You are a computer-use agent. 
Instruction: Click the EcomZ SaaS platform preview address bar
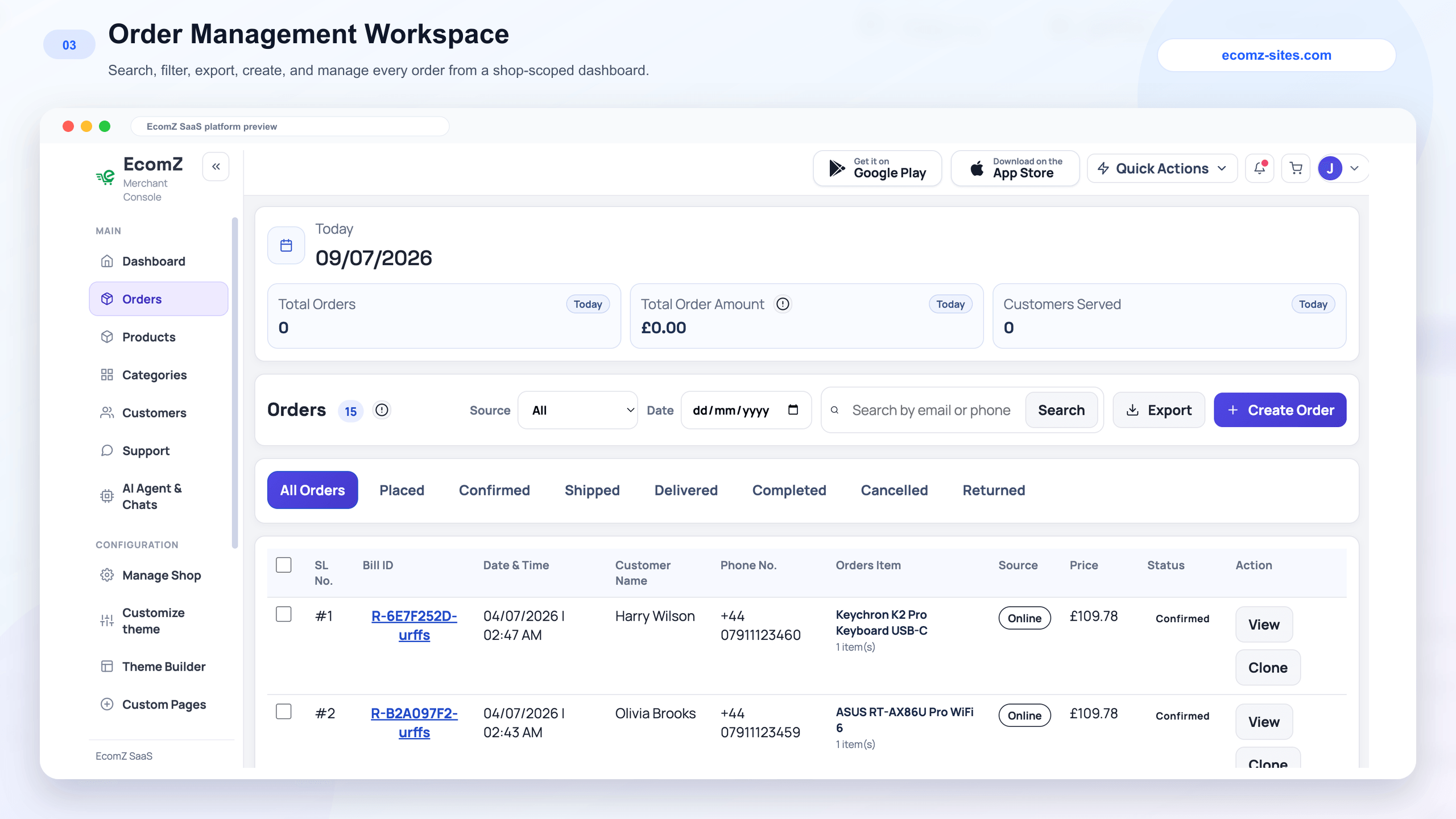[290, 126]
